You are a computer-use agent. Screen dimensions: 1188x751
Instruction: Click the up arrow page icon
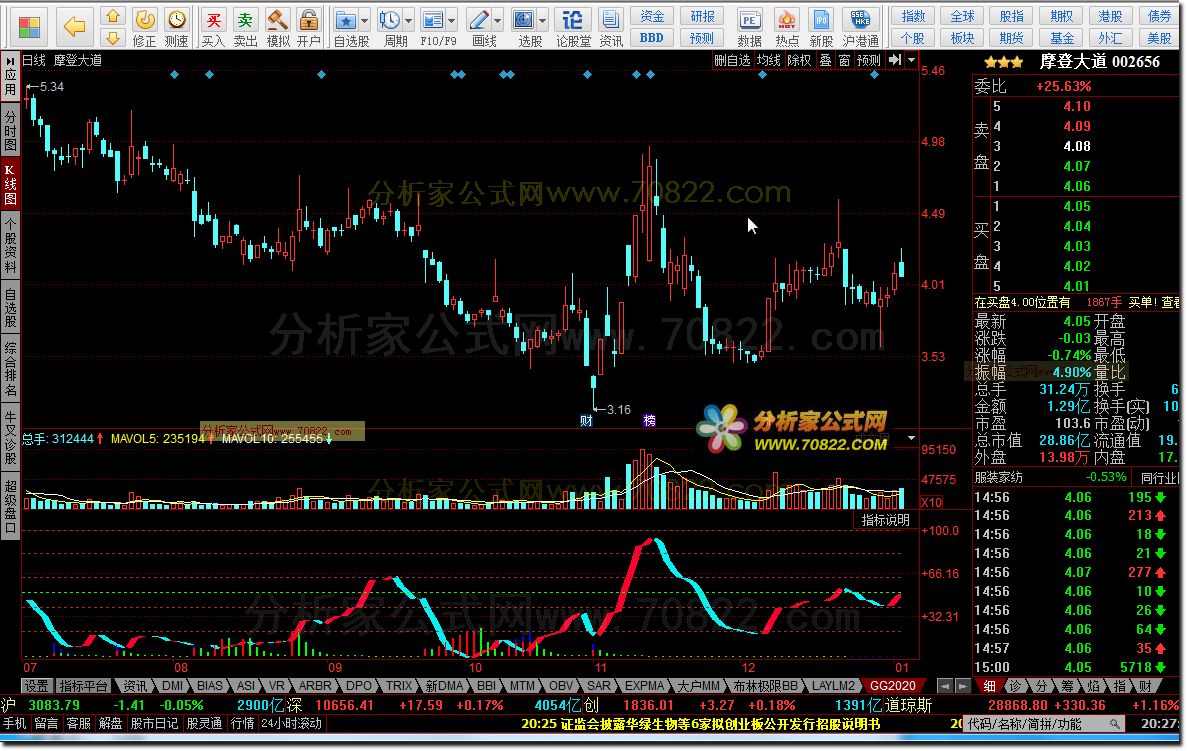(113, 16)
